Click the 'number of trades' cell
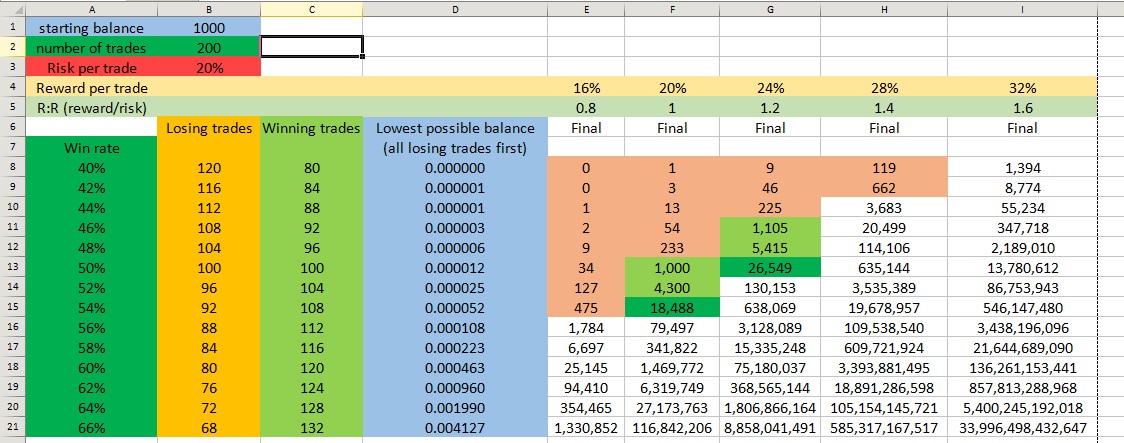The width and height of the screenshot is (1124, 443). point(91,48)
